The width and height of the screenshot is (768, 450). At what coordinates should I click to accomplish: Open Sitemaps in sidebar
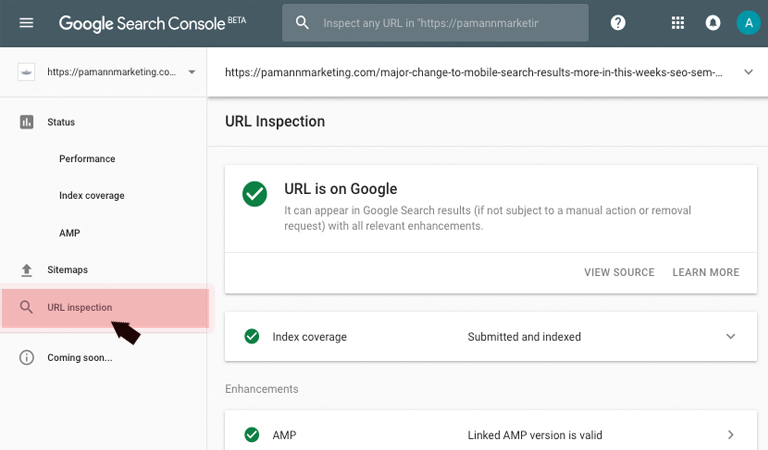pos(68,270)
